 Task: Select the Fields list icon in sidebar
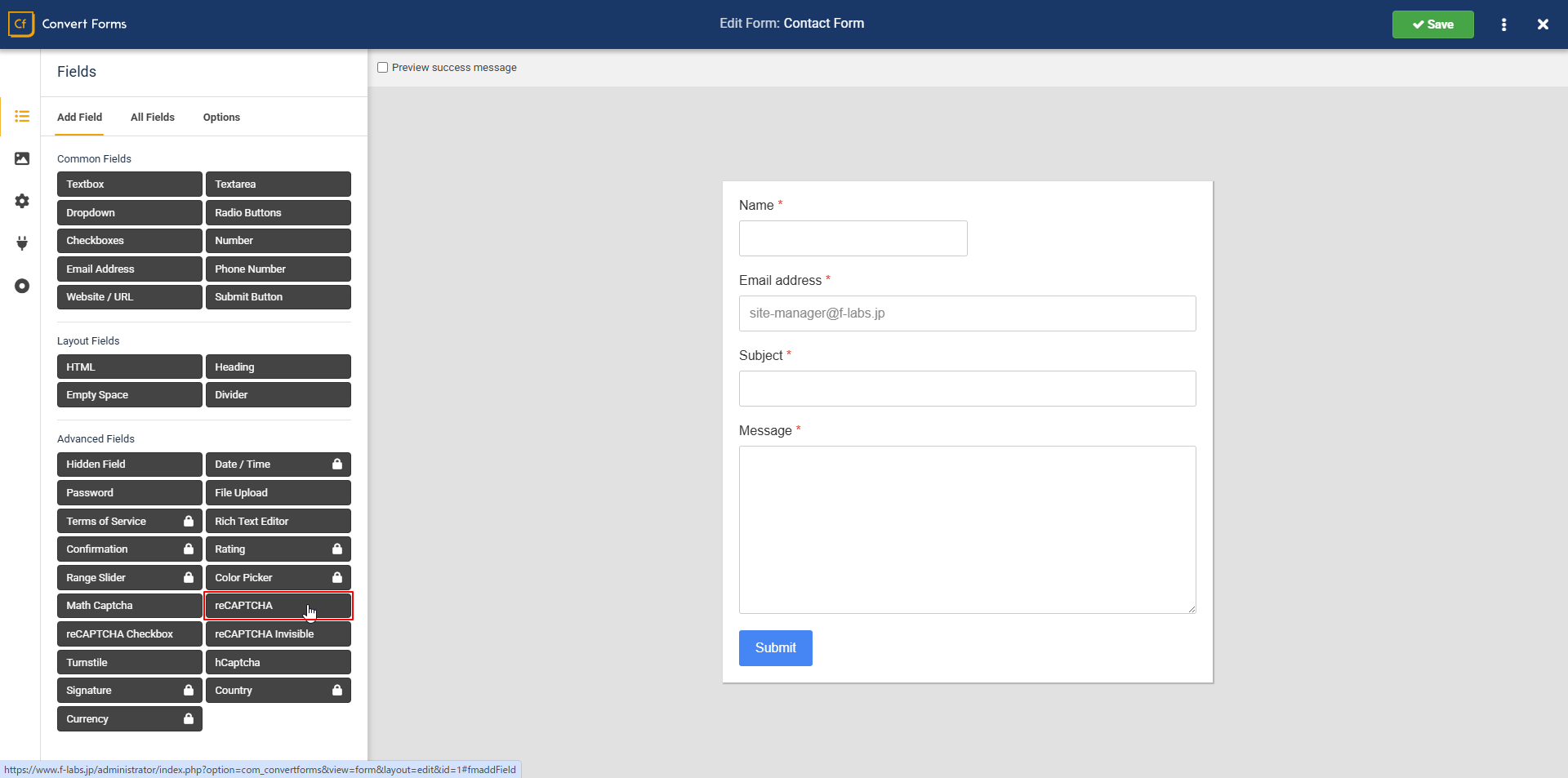(22, 117)
